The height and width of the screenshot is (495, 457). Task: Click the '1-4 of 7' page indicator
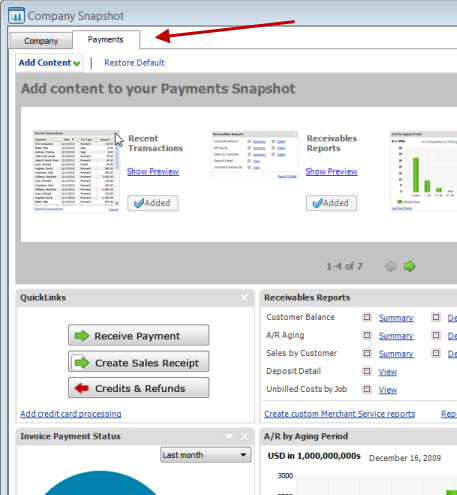pyautogui.click(x=344, y=266)
